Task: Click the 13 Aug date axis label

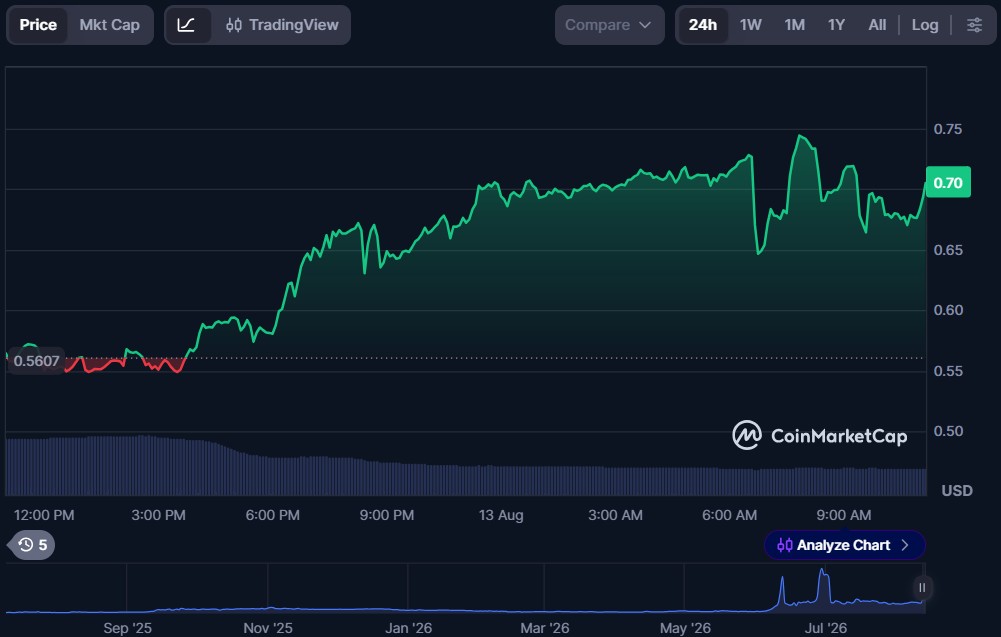Action: tap(501, 515)
